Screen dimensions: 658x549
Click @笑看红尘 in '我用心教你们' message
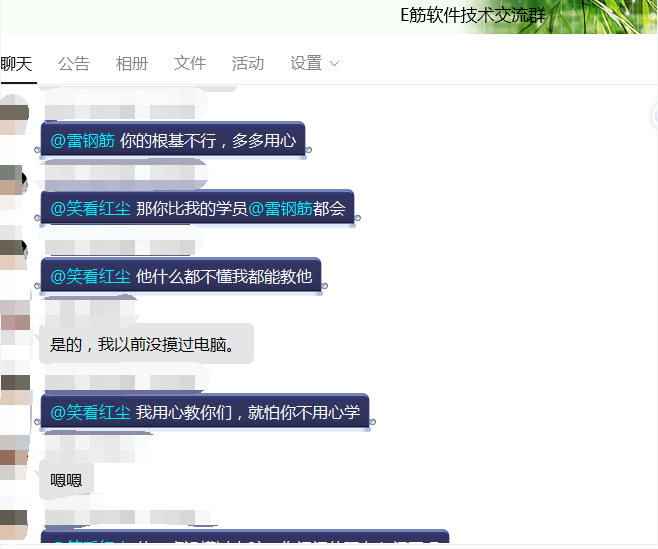coord(91,412)
